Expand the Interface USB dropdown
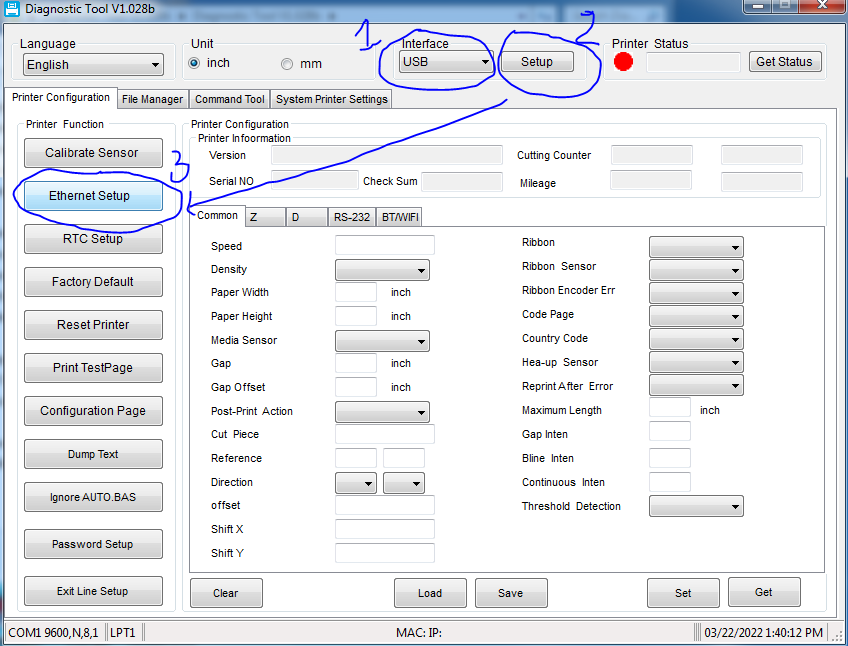848x646 pixels. pyautogui.click(x=446, y=62)
